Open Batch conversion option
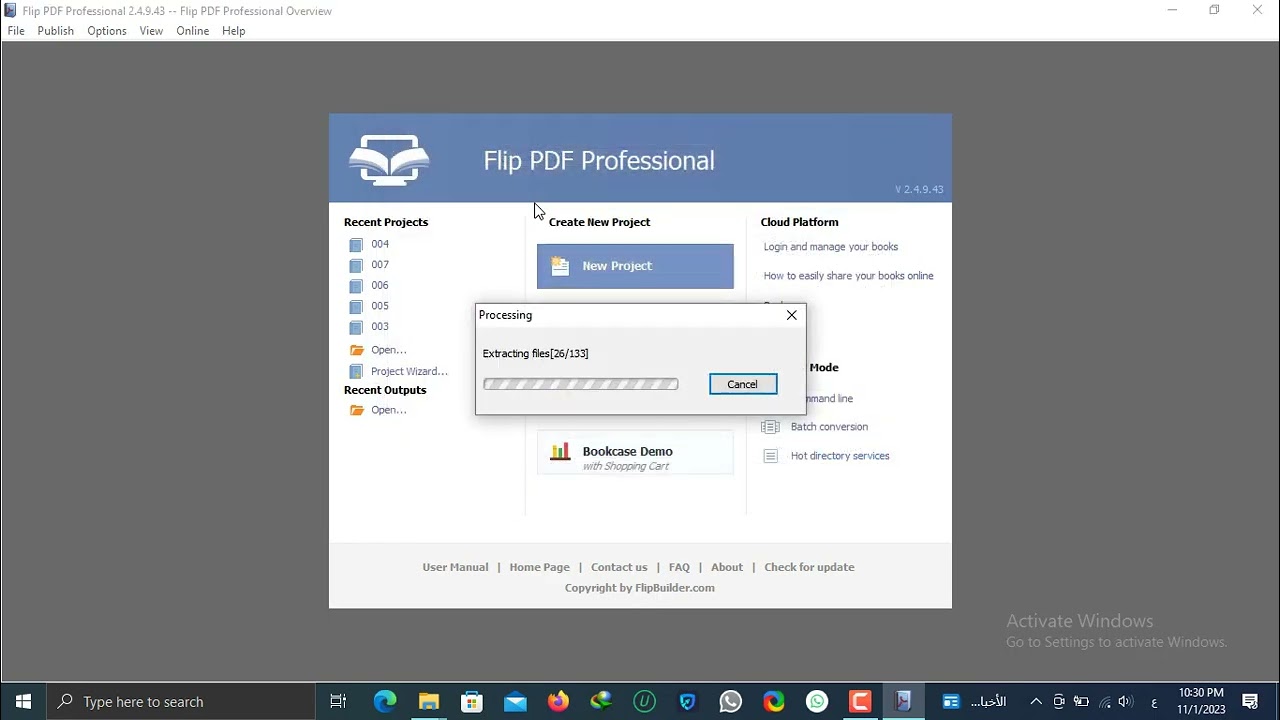The image size is (1280, 720). pos(829,427)
